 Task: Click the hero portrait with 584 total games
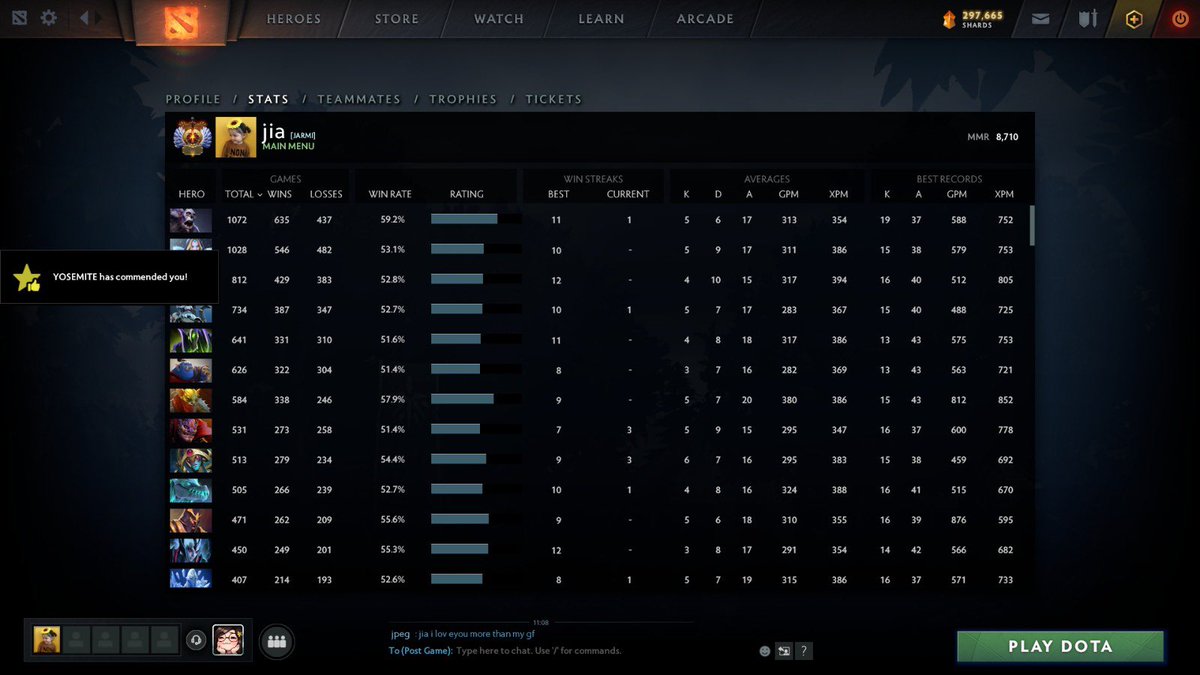coord(190,400)
